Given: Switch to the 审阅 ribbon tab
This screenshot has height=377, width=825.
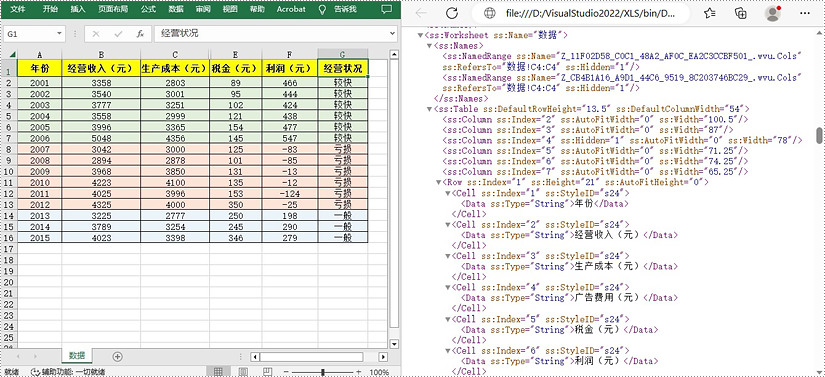Looking at the screenshot, I should point(204,9).
